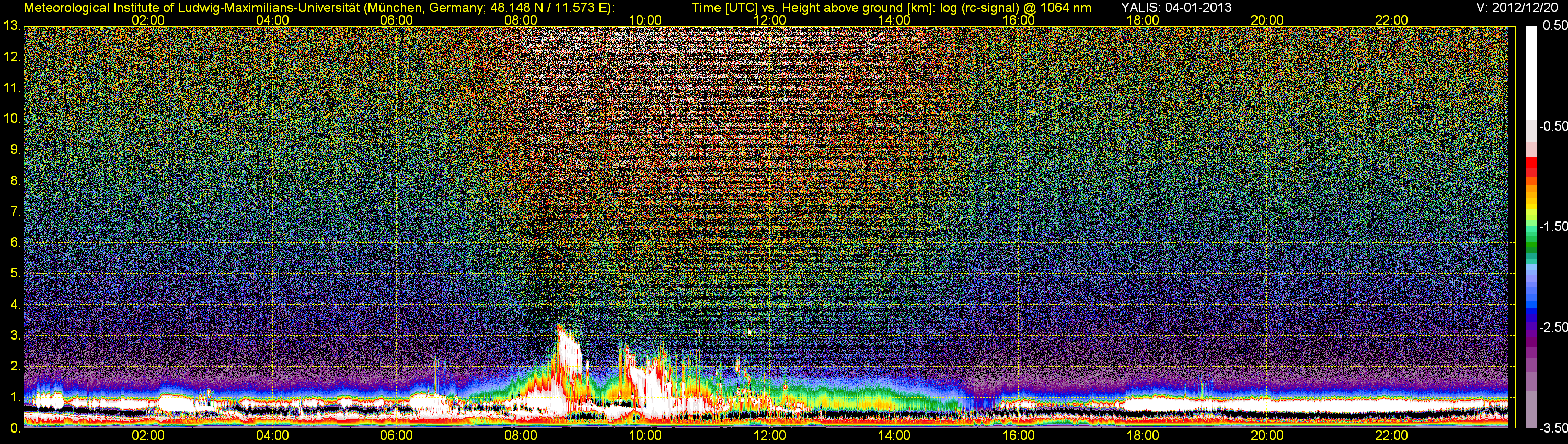Click the 18:00 label on the top time axis
Image resolution: width=1568 pixels, height=444 pixels.
coord(1143,20)
